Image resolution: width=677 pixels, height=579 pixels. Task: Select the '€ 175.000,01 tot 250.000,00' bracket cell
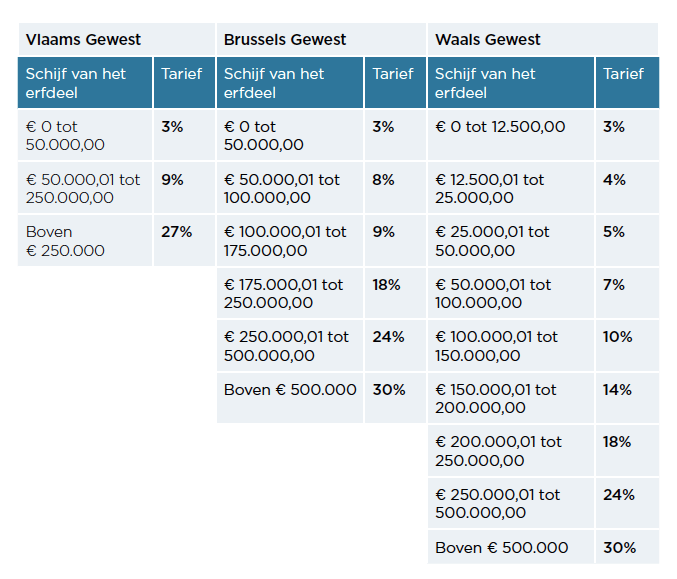284,294
